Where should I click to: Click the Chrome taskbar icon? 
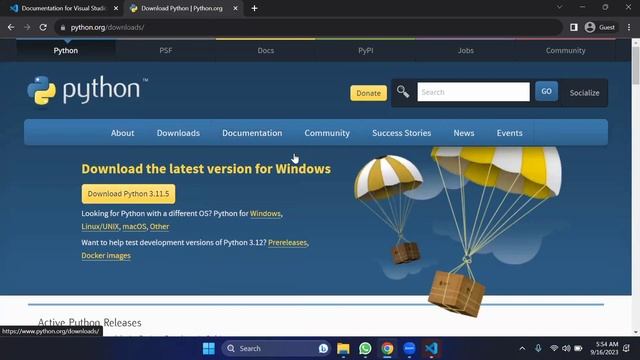(x=387, y=349)
